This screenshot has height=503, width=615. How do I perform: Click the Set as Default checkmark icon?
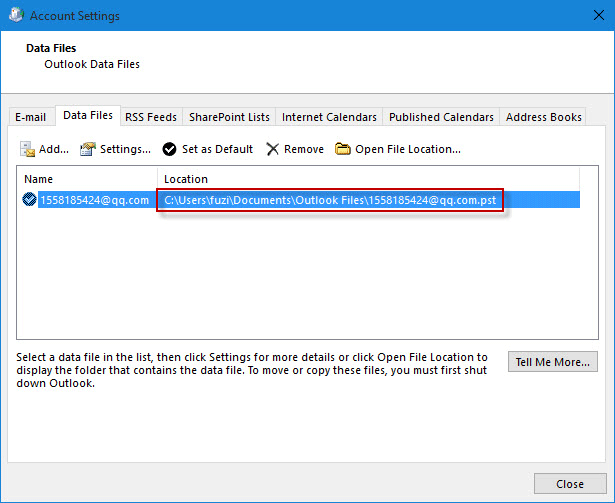pos(169,149)
